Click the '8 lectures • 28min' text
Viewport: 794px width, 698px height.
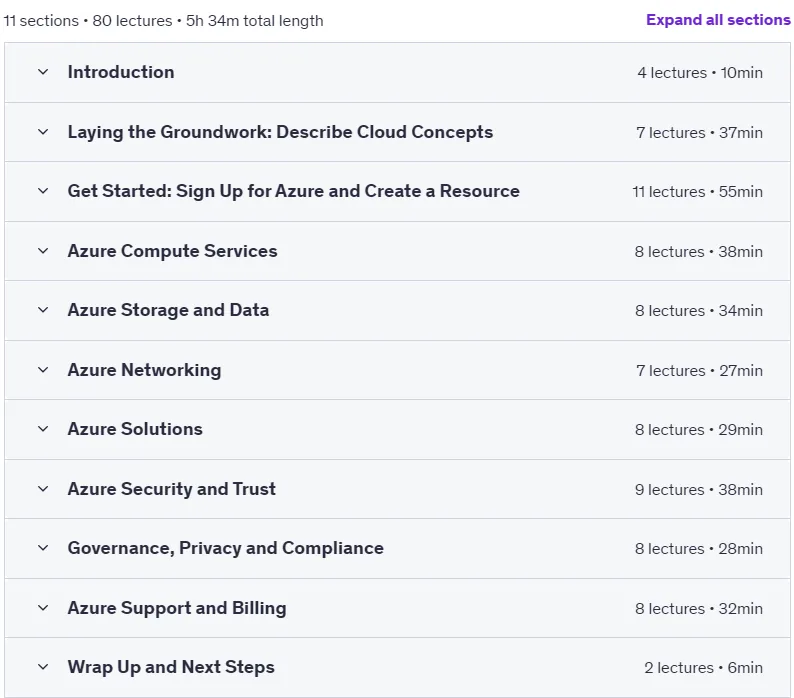coord(699,549)
